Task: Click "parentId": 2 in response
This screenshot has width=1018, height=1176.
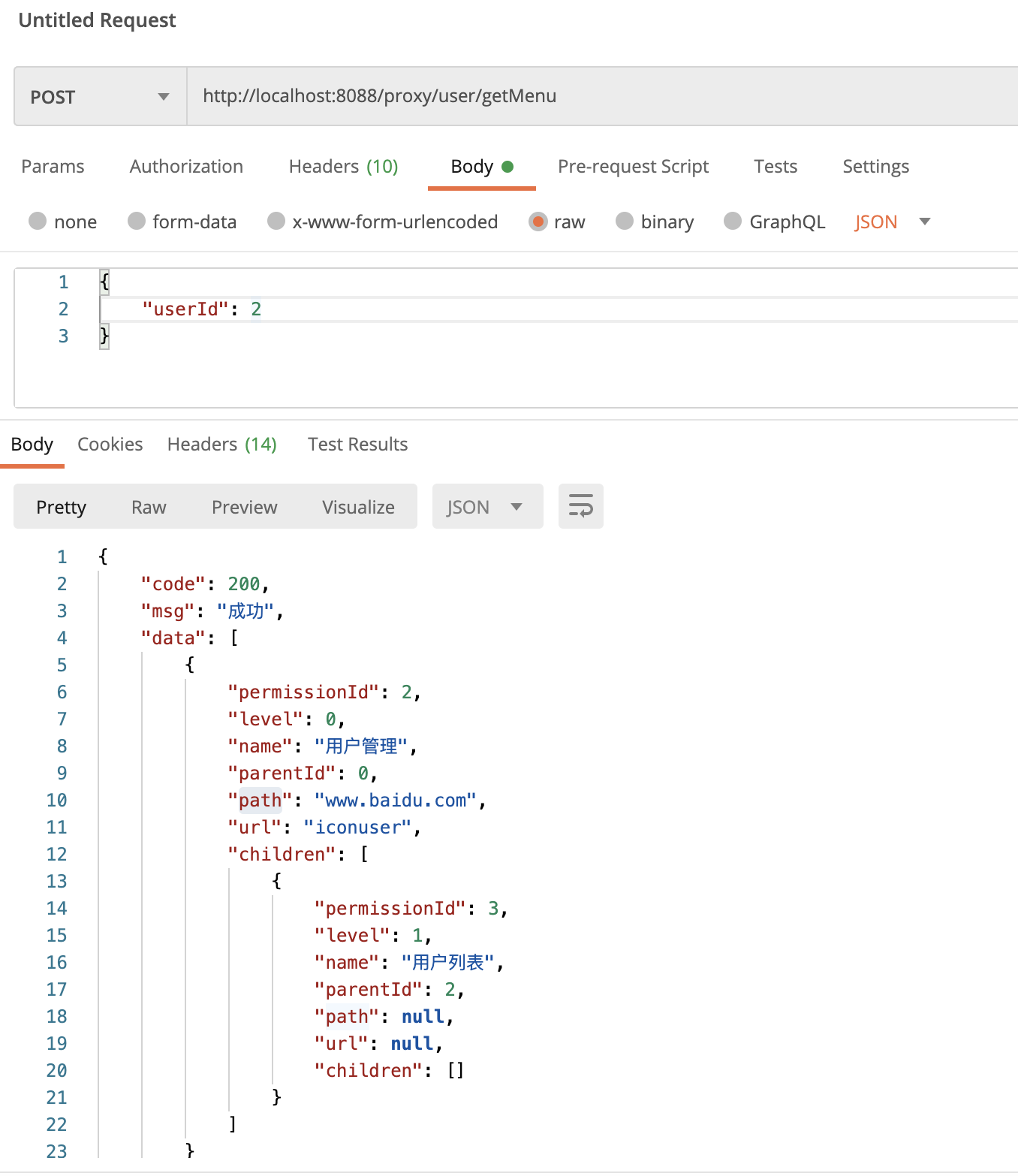Action: click(x=390, y=989)
